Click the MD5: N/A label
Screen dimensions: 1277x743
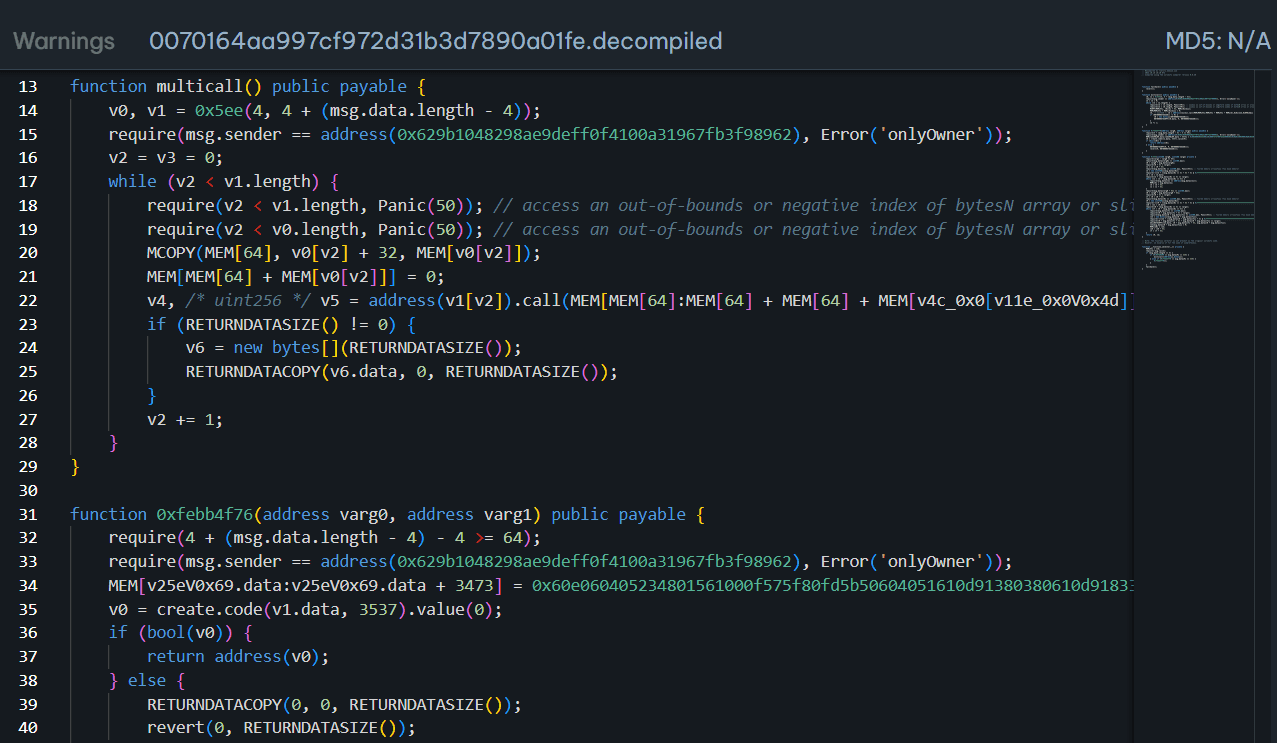coord(1217,41)
